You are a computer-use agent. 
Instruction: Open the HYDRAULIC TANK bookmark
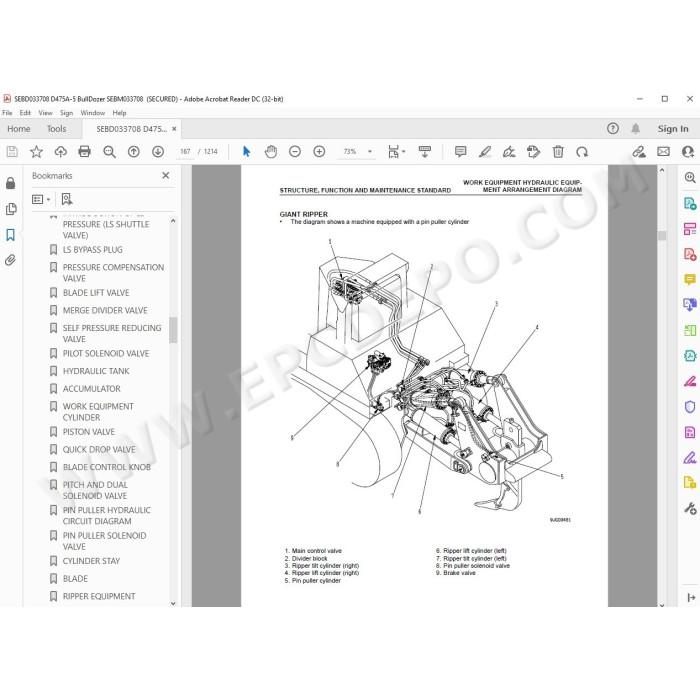[x=96, y=371]
